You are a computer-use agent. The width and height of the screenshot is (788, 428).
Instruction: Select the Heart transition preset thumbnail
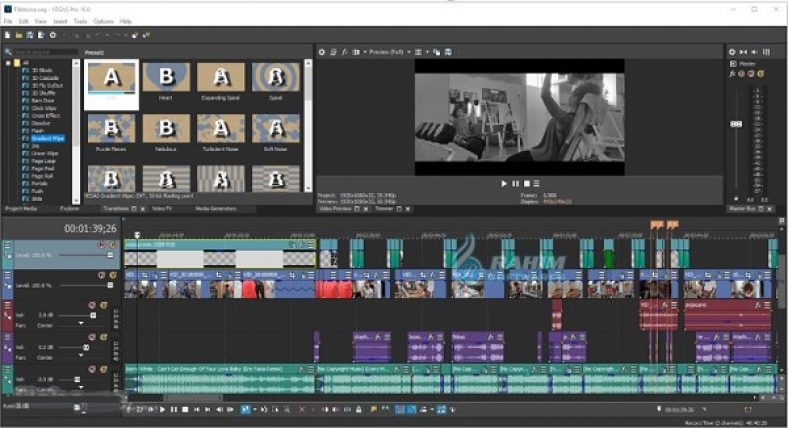(x=166, y=78)
